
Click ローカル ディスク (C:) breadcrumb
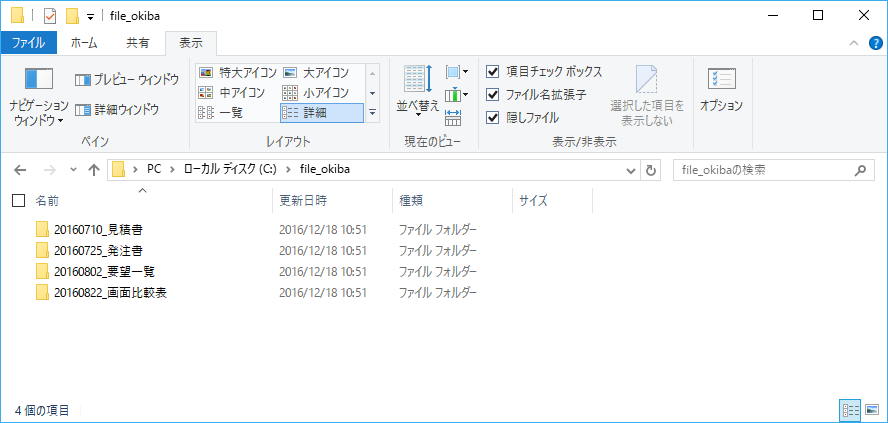coord(230,170)
